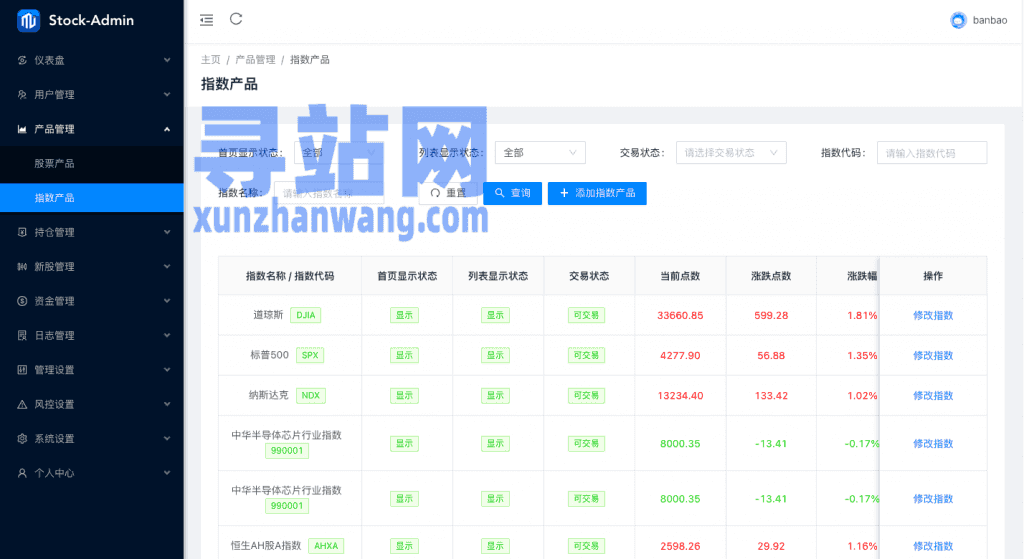Image resolution: width=1024 pixels, height=559 pixels.
Task: Click the 仪表盘 dashboard icon
Action: tap(22, 60)
